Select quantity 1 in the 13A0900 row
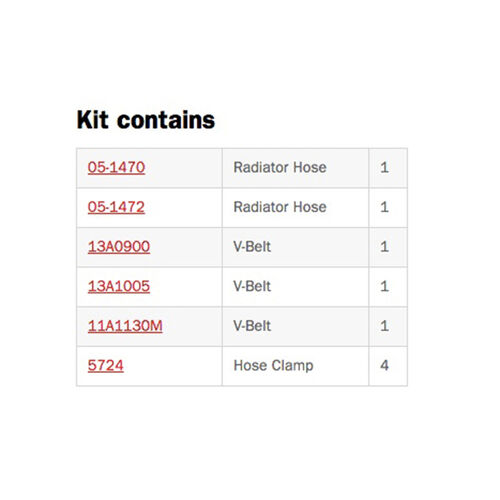Image resolution: width=500 pixels, height=500 pixels. click(384, 247)
